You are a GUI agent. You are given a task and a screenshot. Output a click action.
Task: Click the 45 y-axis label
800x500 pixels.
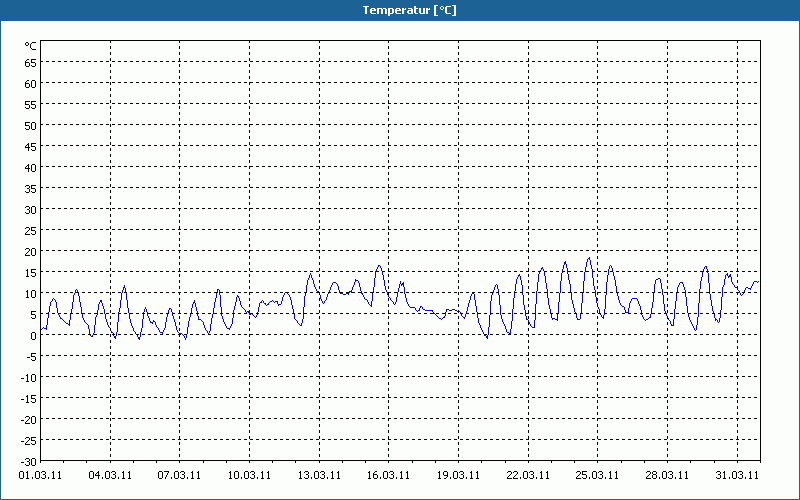31,147
